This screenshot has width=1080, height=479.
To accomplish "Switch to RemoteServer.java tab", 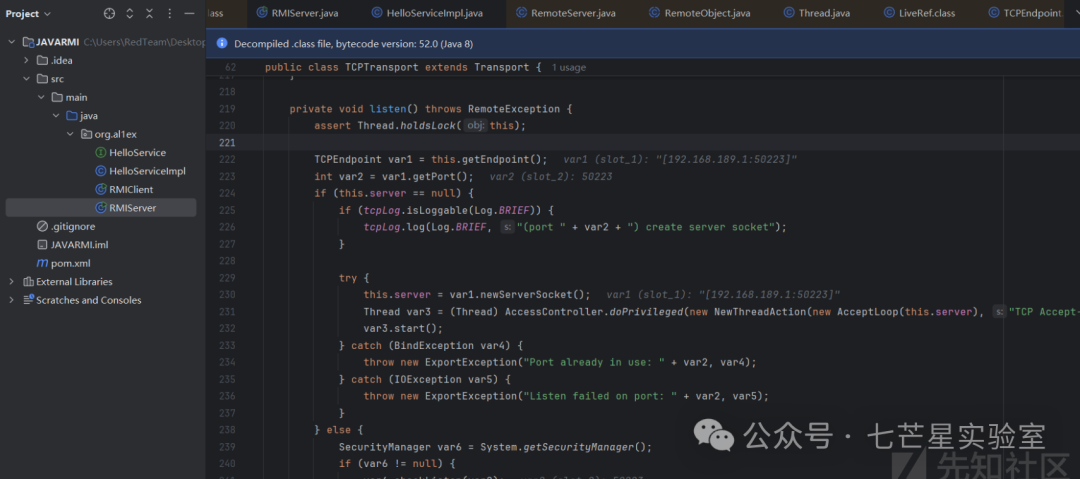I will click(565, 13).
